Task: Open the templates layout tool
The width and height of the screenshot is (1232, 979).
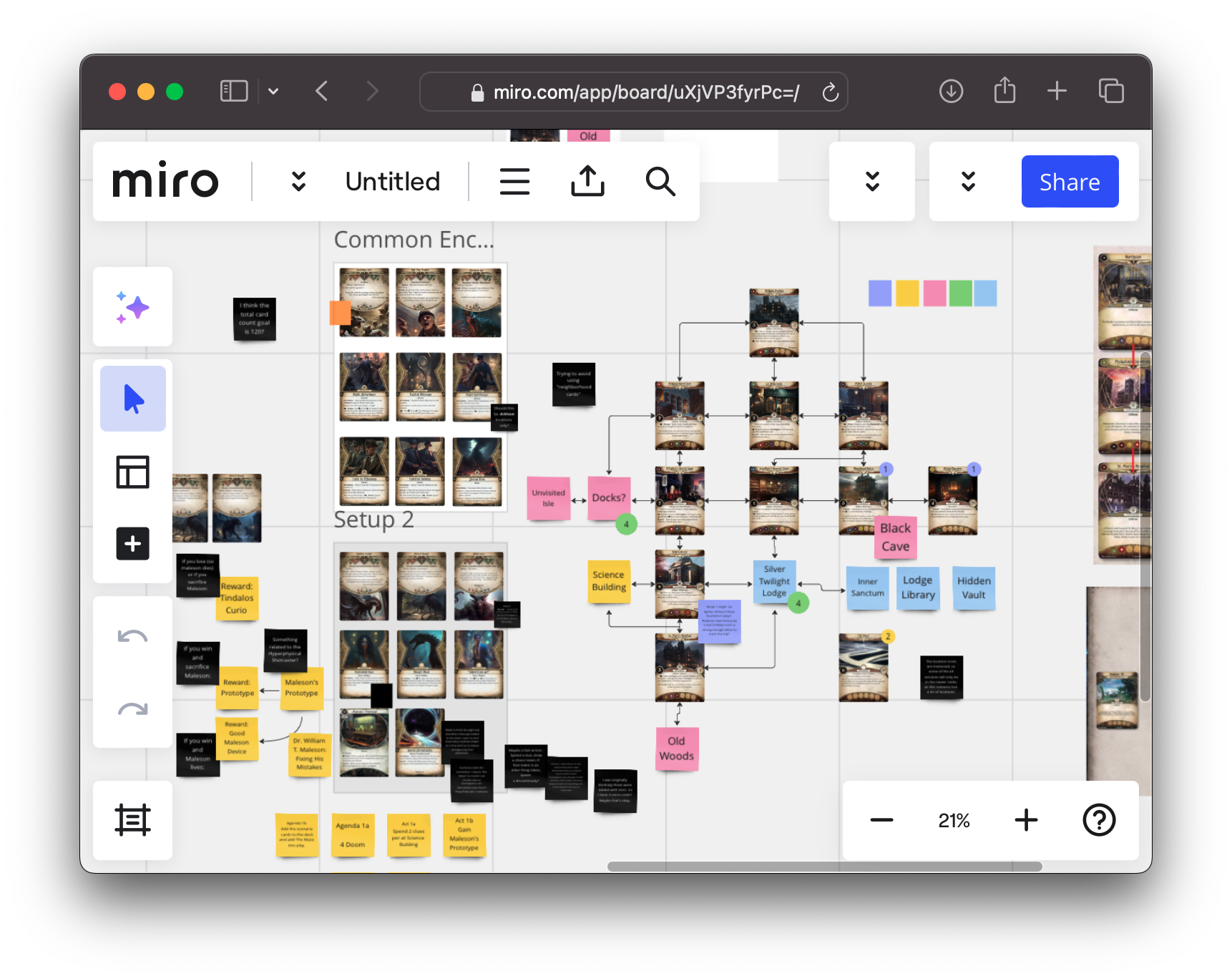Action: (133, 472)
